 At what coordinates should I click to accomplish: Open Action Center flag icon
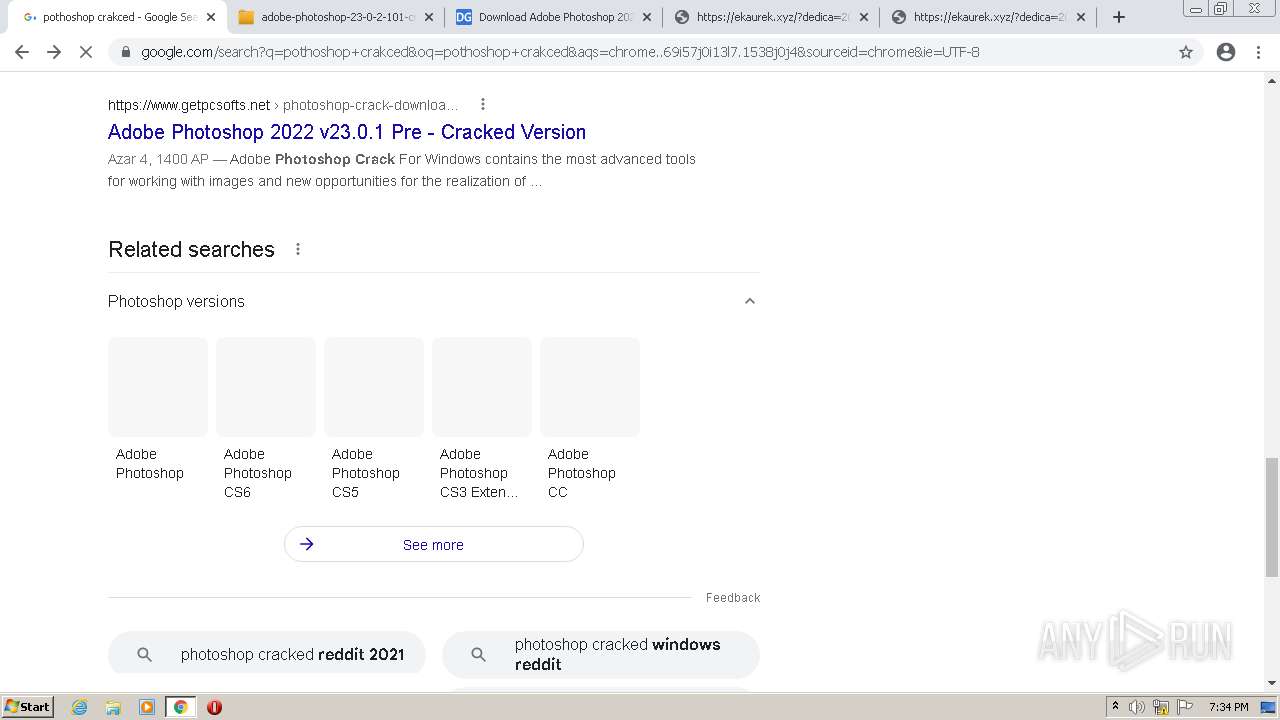[1185, 707]
